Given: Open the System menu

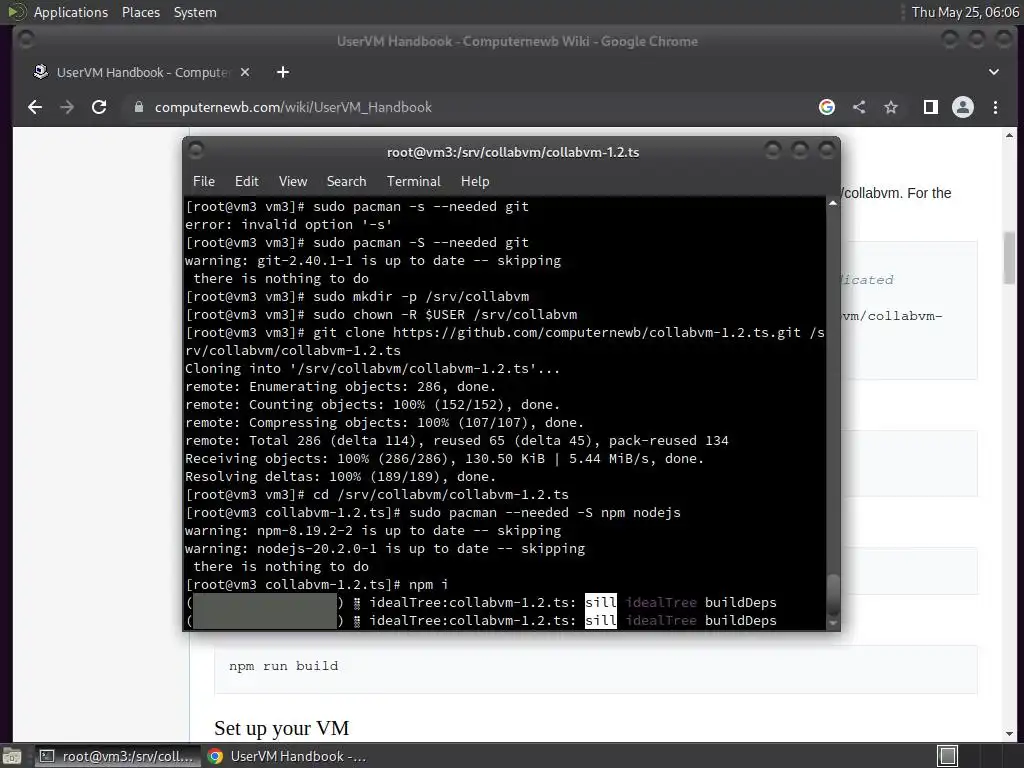Looking at the screenshot, I should pos(195,12).
